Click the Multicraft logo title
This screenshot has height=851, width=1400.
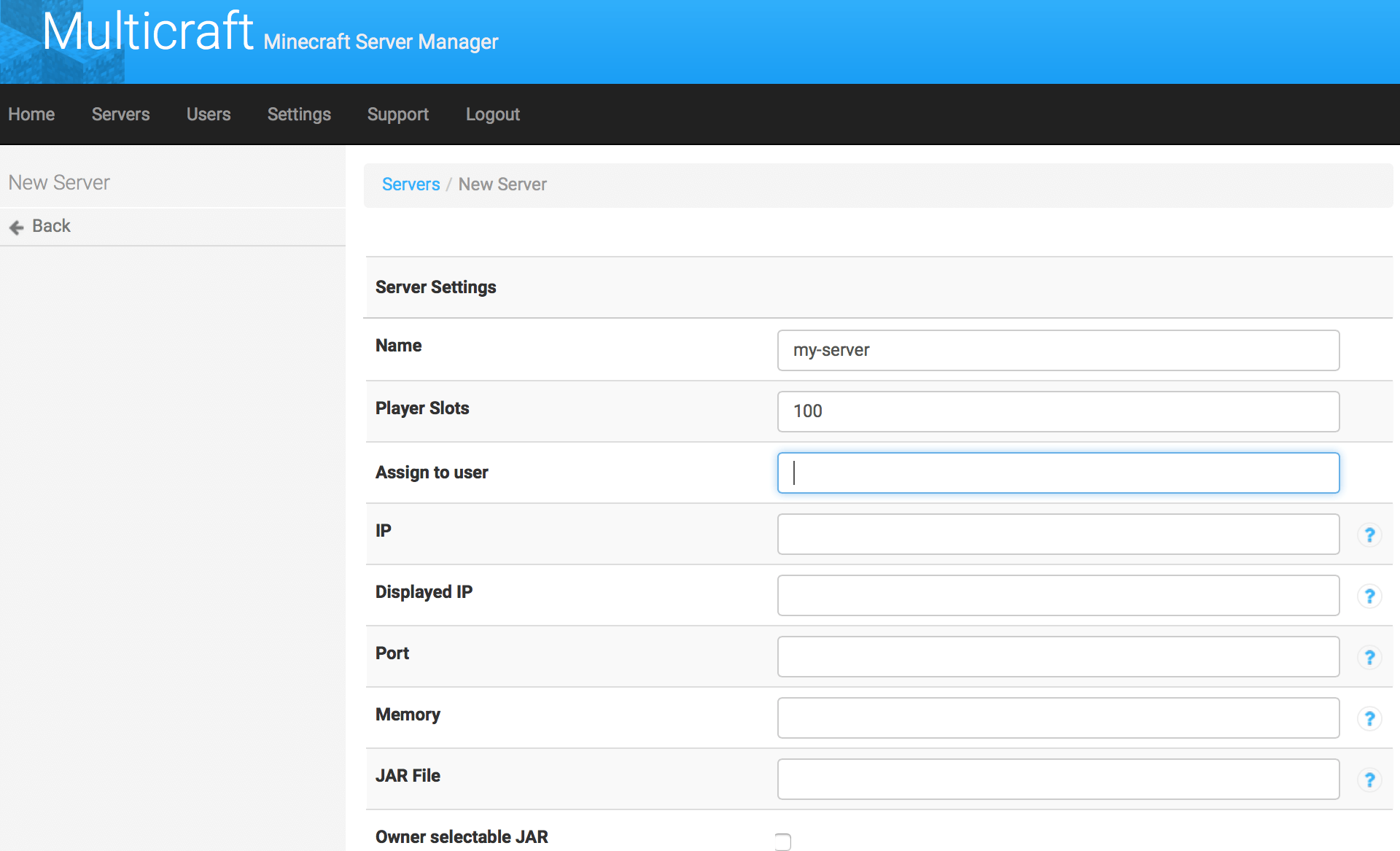(148, 32)
